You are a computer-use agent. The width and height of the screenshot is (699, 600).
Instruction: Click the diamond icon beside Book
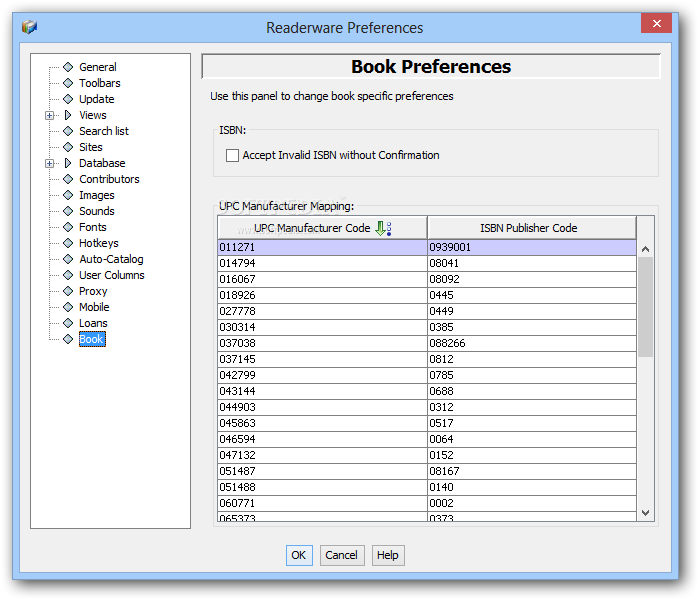point(68,339)
